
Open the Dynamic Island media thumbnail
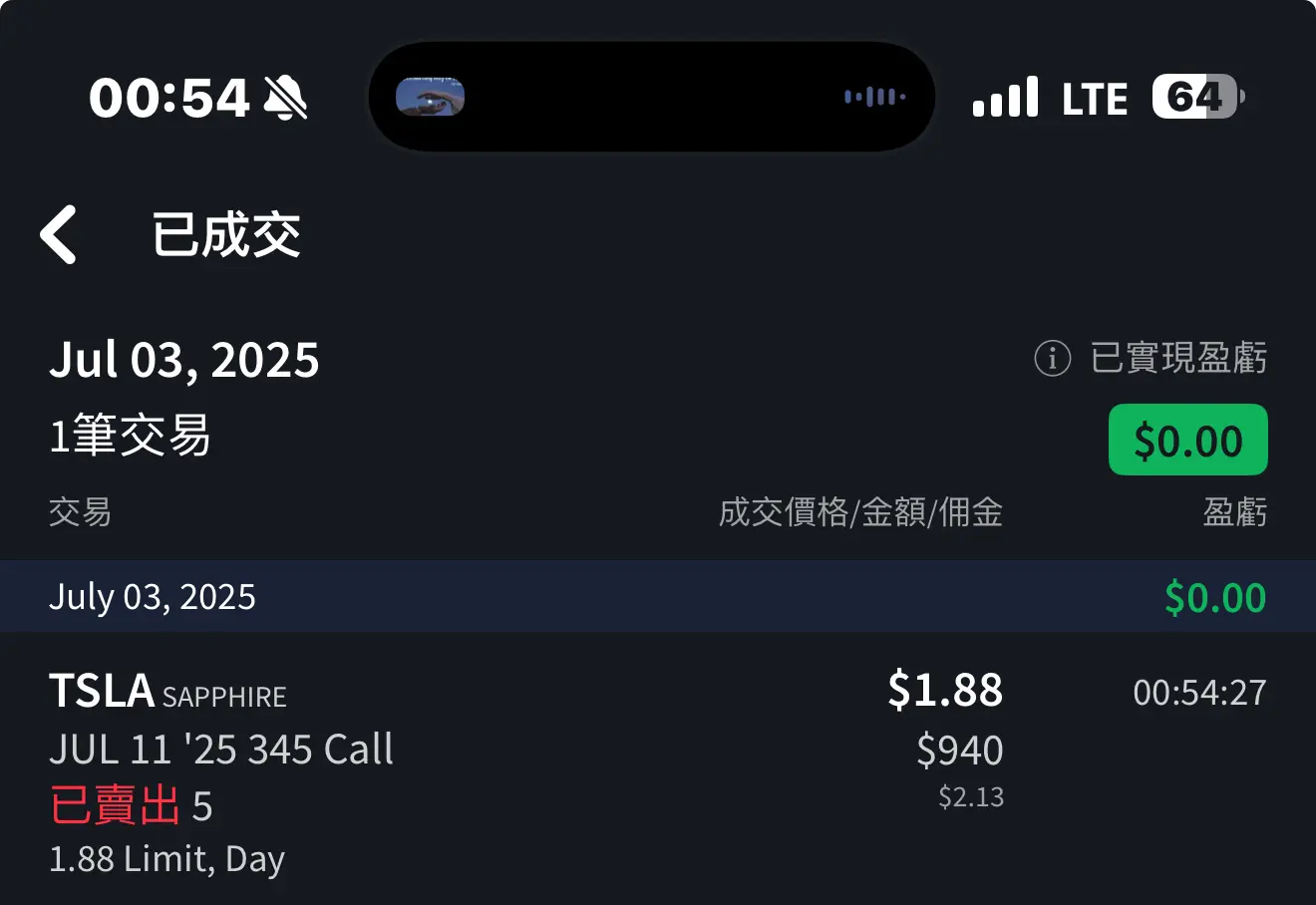[430, 97]
